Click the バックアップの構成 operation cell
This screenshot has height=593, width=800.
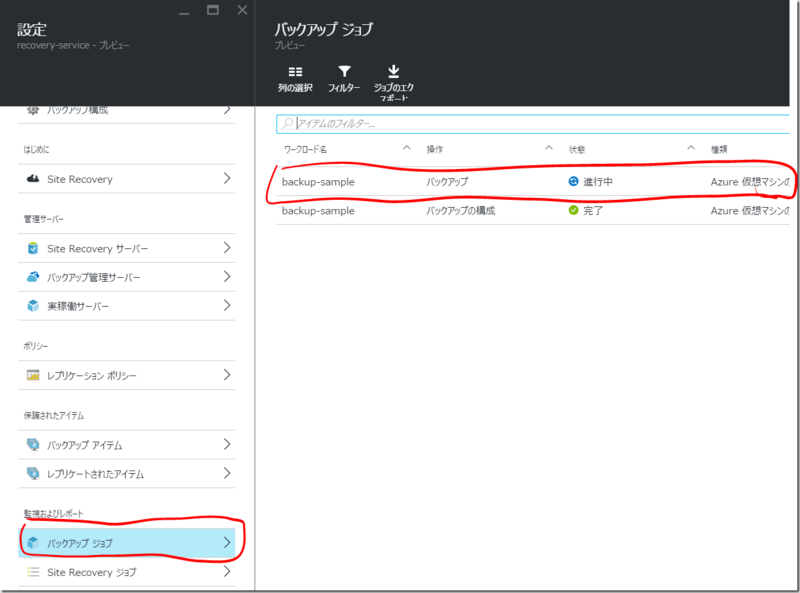461,211
